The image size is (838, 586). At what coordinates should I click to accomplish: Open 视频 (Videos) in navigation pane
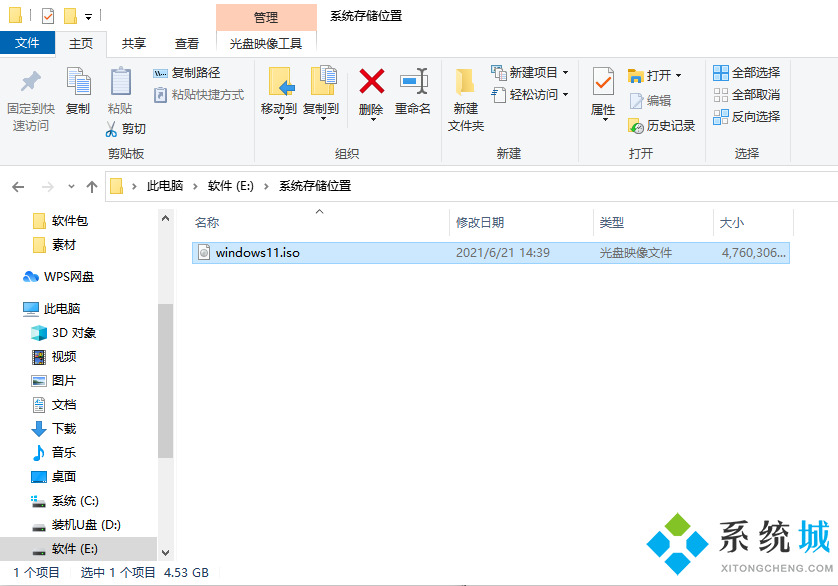coord(54,357)
